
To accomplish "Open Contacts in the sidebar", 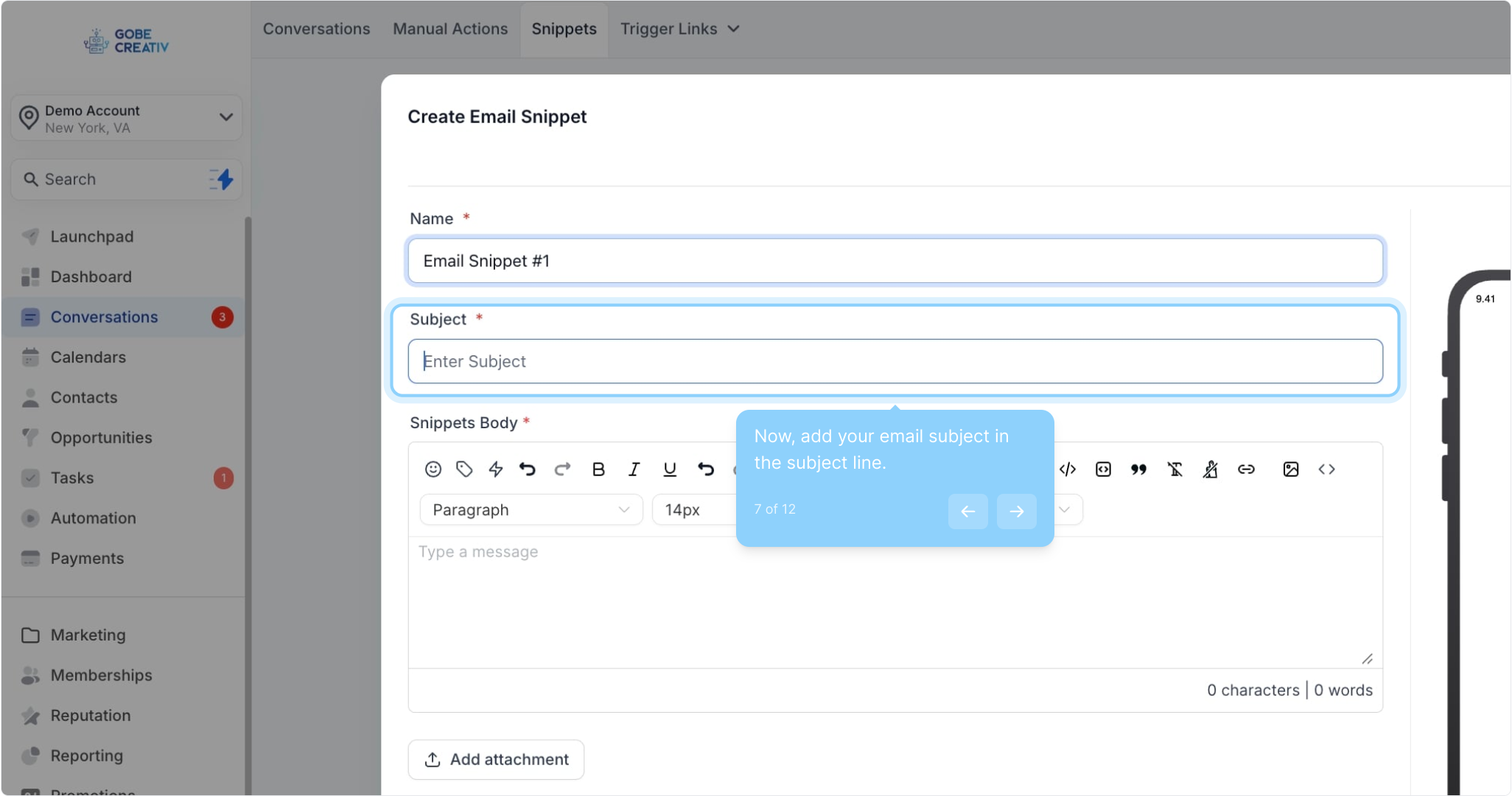I will tap(84, 397).
